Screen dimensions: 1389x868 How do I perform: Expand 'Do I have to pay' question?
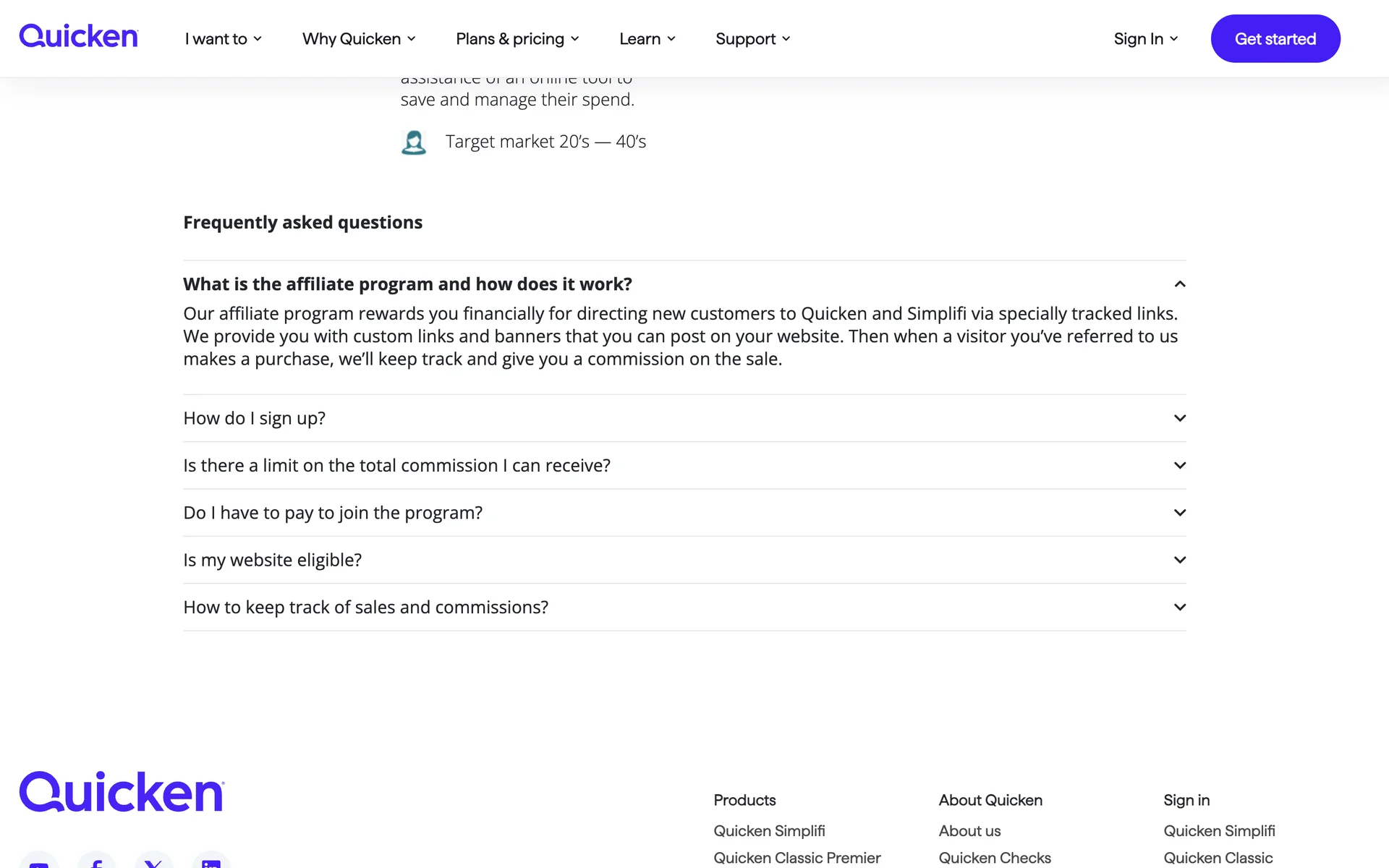pos(1179,513)
